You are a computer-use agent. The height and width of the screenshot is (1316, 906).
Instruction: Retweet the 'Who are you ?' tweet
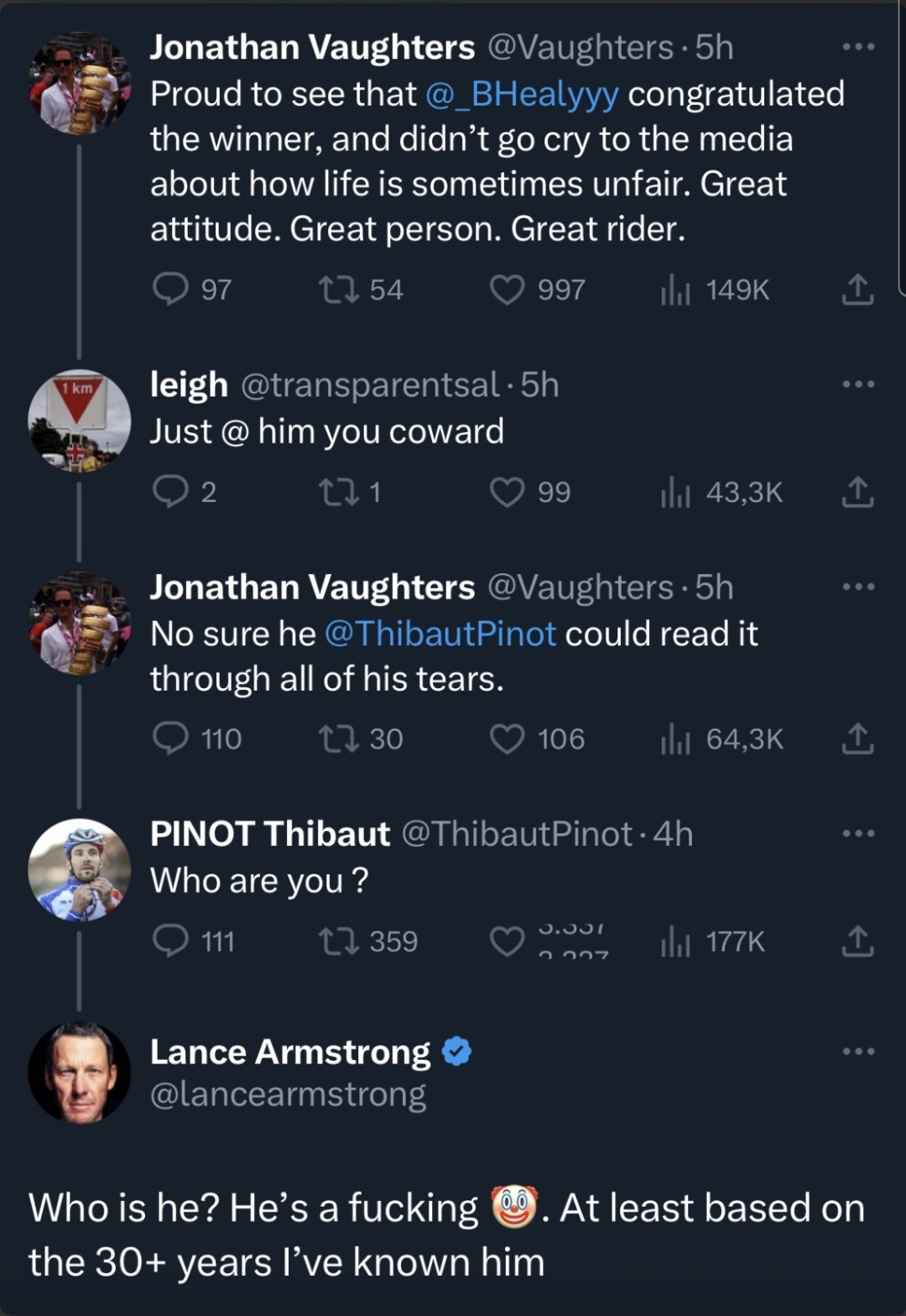[339, 942]
